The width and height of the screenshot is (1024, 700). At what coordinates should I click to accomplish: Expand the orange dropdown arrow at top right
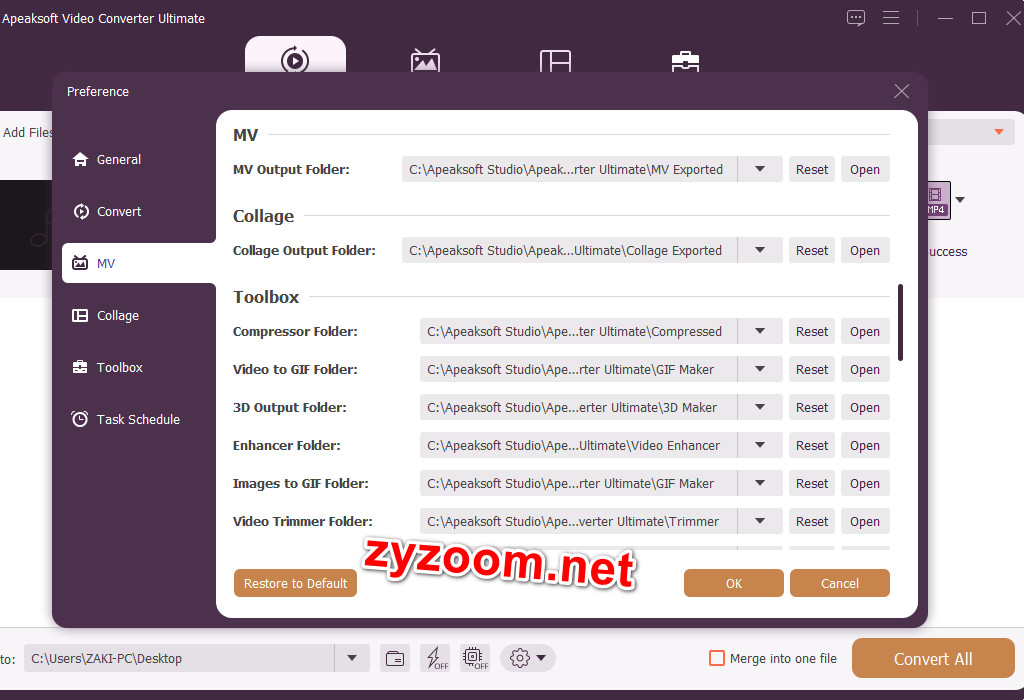(999, 132)
